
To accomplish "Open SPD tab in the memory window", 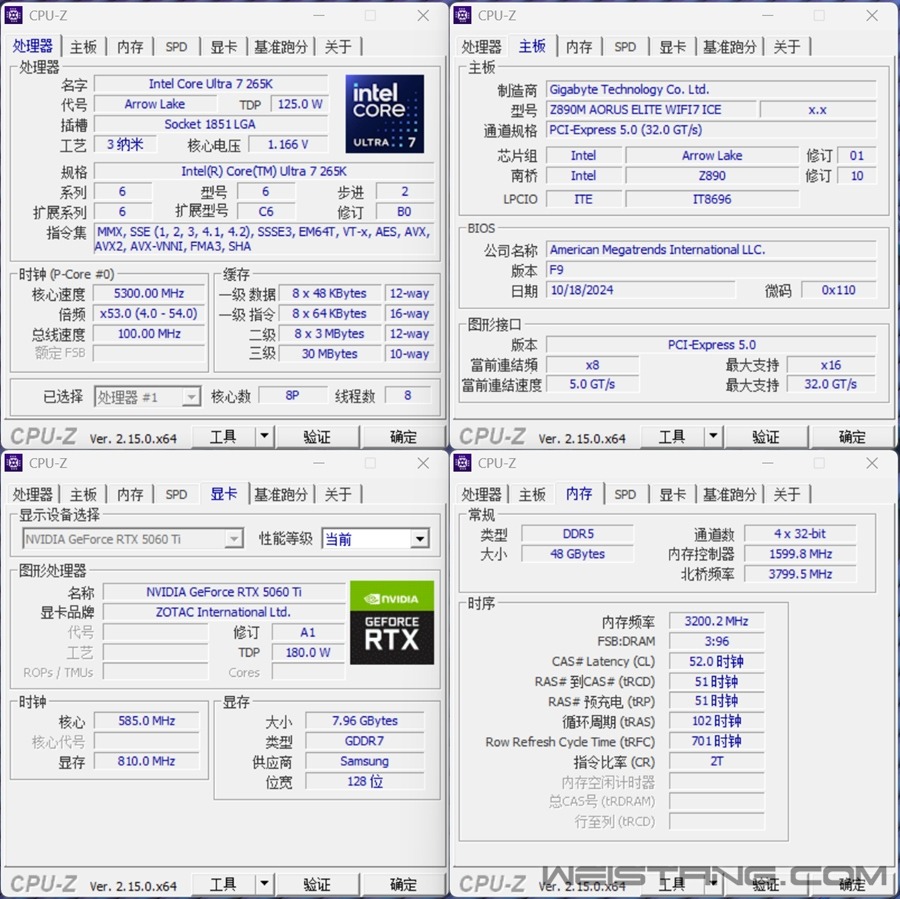I will point(625,494).
